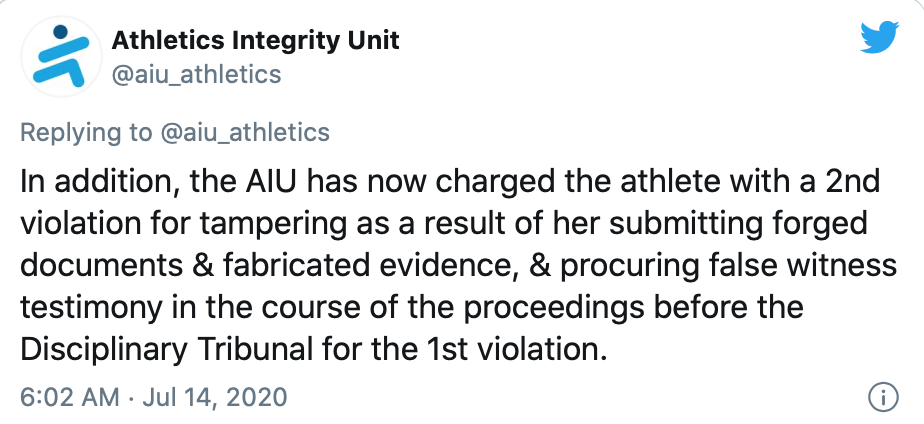Screen dimensions: 924x424
Task: Open the "Athletics Integrity Unit" display name
Action: click(x=255, y=41)
